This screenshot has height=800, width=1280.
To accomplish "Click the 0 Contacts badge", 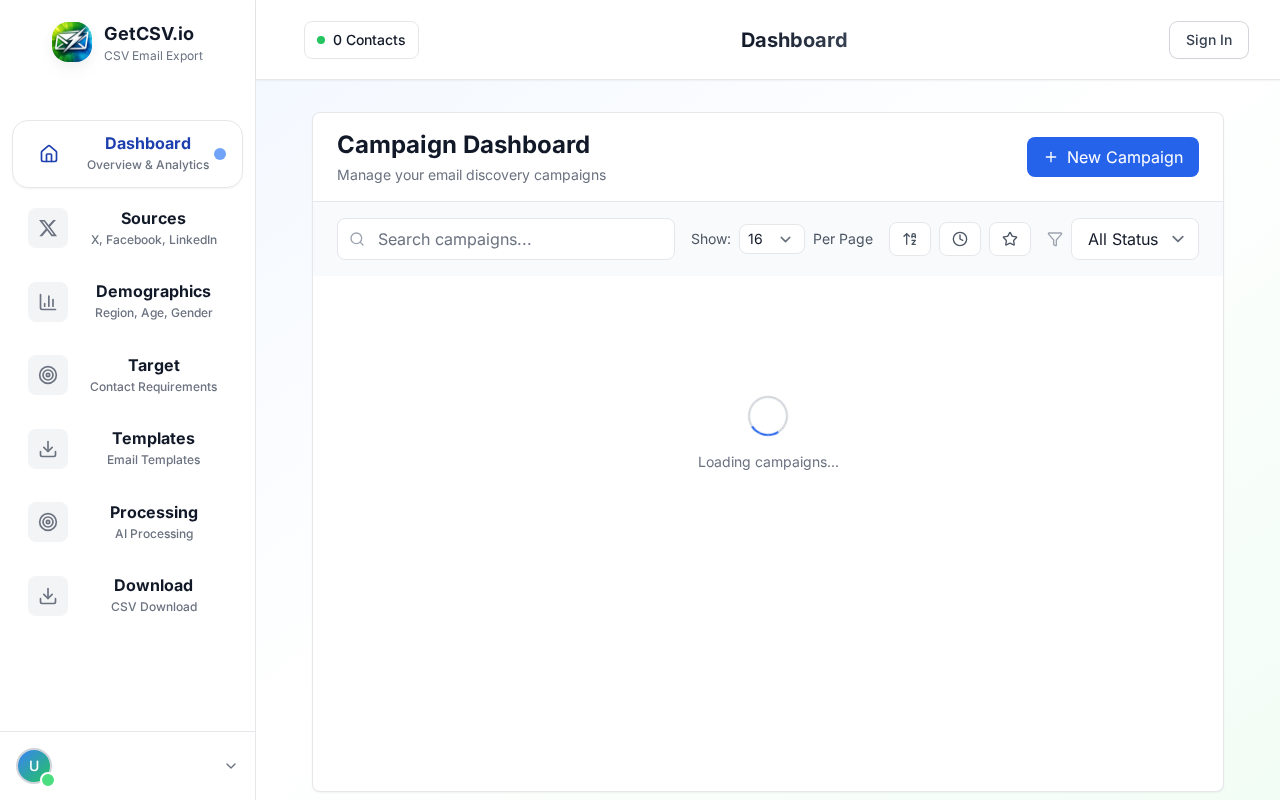I will [361, 40].
